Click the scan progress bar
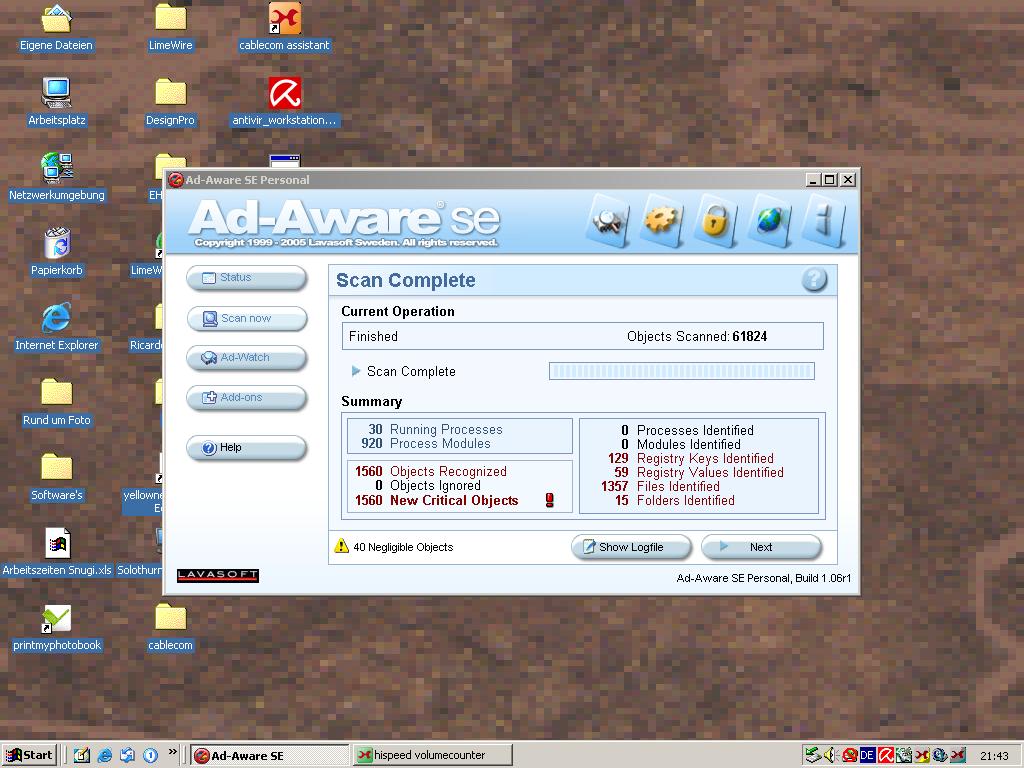This screenshot has height=768, width=1024. 681,371
